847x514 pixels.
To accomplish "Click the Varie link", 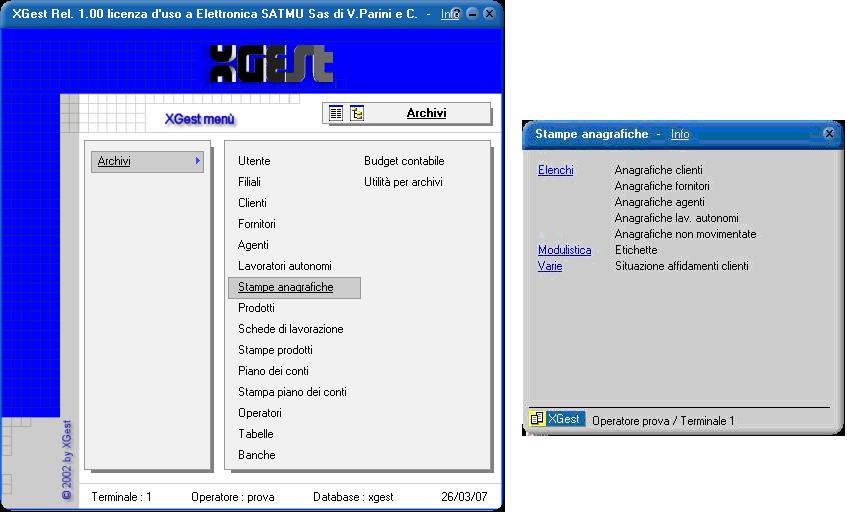I will coord(550,266).
